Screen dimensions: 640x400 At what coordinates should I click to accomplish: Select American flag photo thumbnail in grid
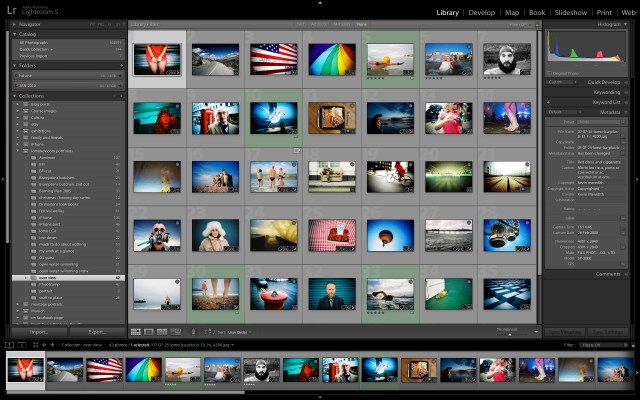coord(273,59)
